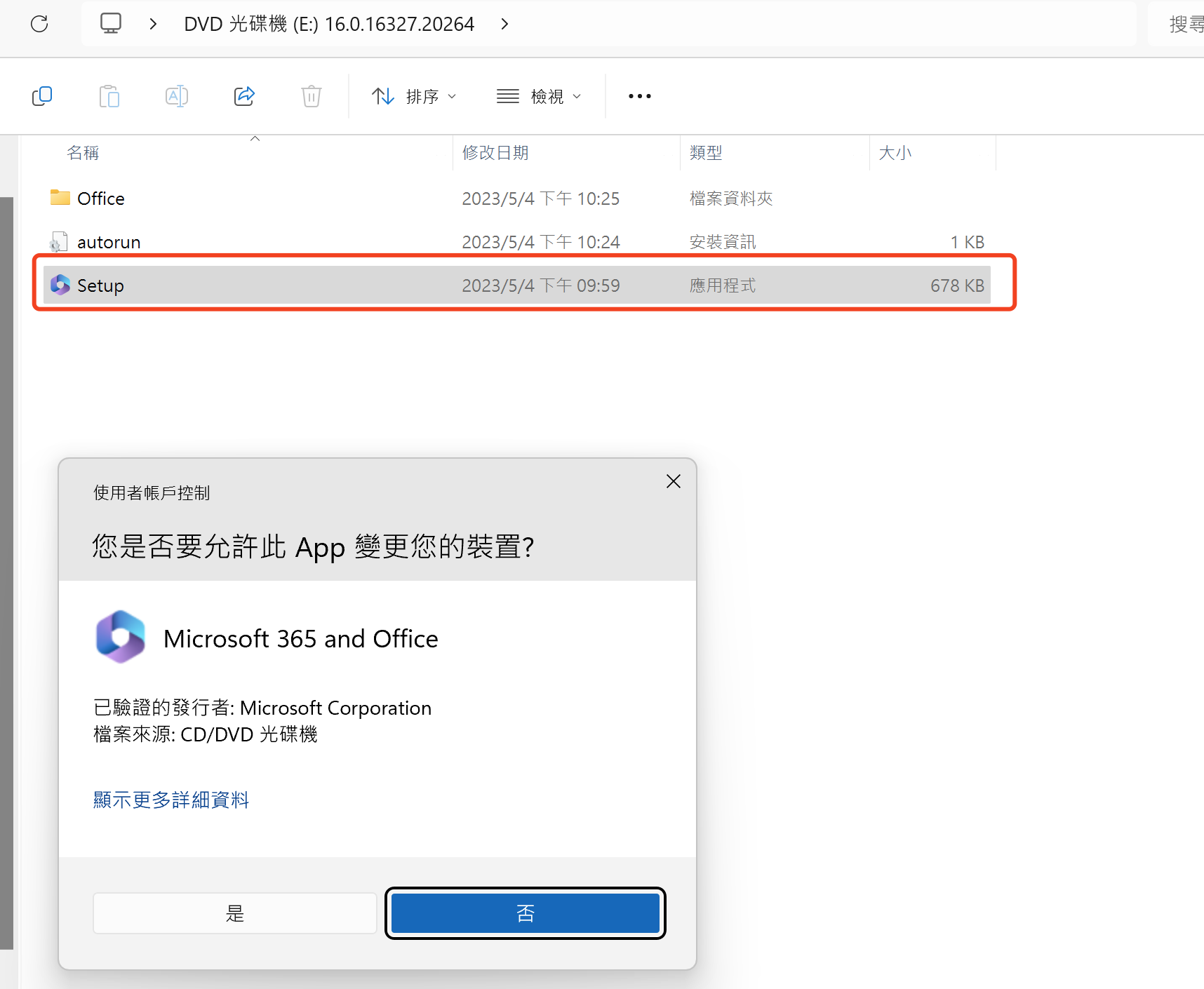1204x989 pixels.
Task: Sort by 修改日期 column header
Action: [495, 153]
